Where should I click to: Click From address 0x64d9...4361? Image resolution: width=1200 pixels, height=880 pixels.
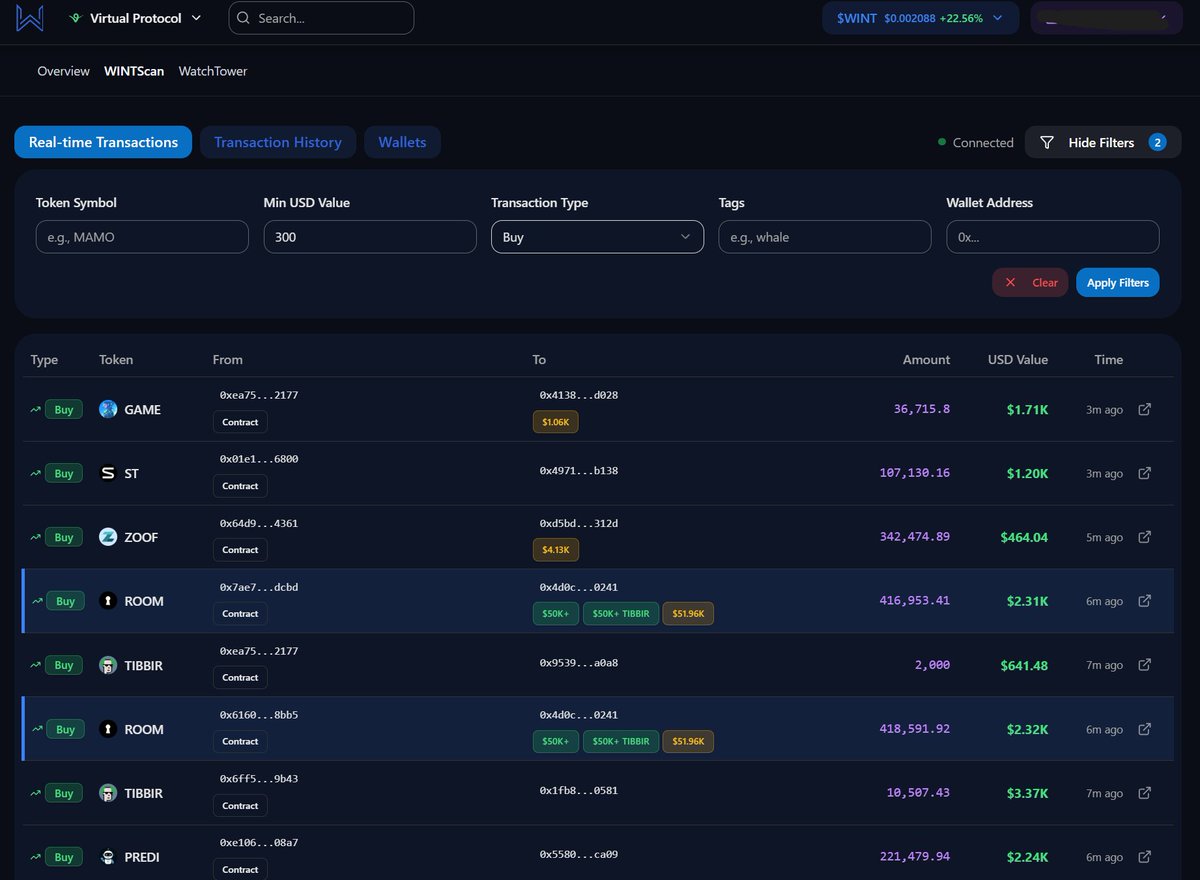[x=259, y=523]
